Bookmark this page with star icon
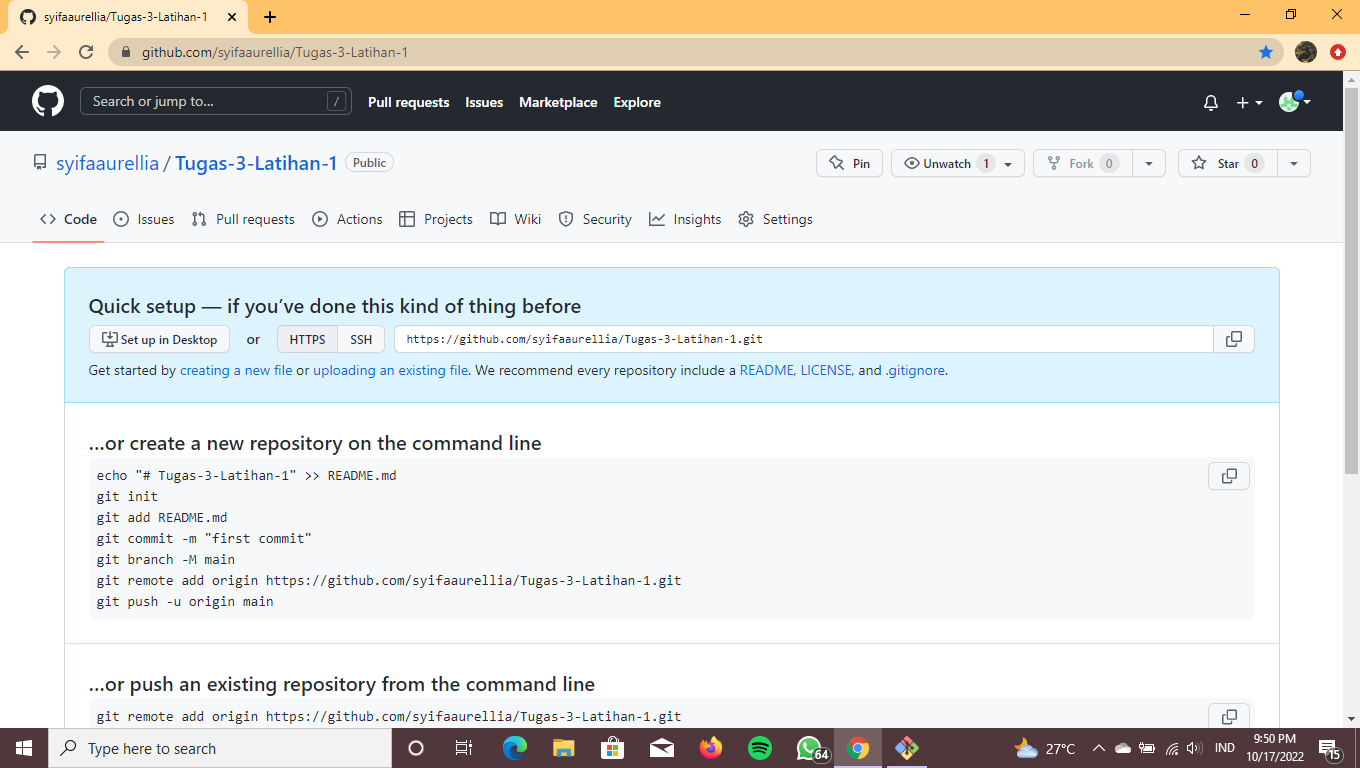This screenshot has height=768, width=1360. tap(1266, 52)
